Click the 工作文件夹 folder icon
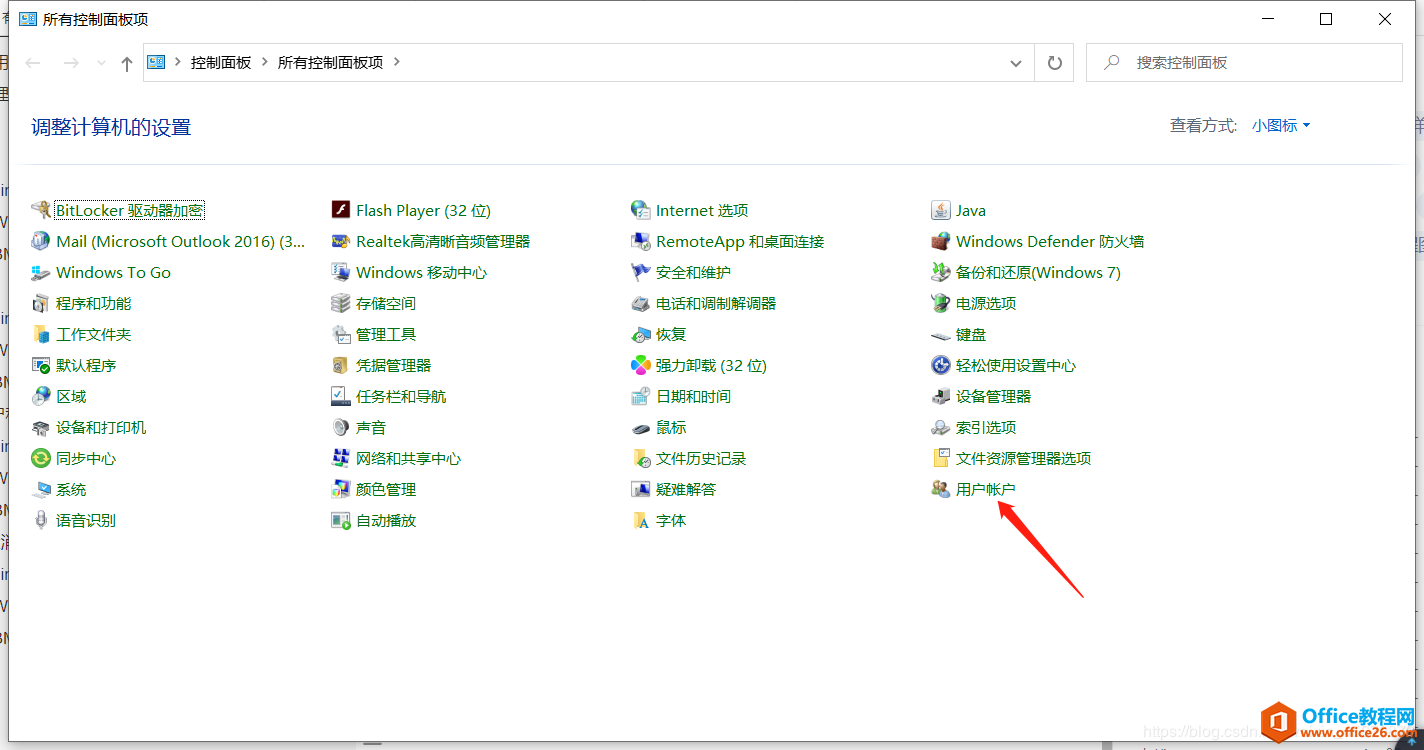1424x750 pixels. (x=41, y=334)
